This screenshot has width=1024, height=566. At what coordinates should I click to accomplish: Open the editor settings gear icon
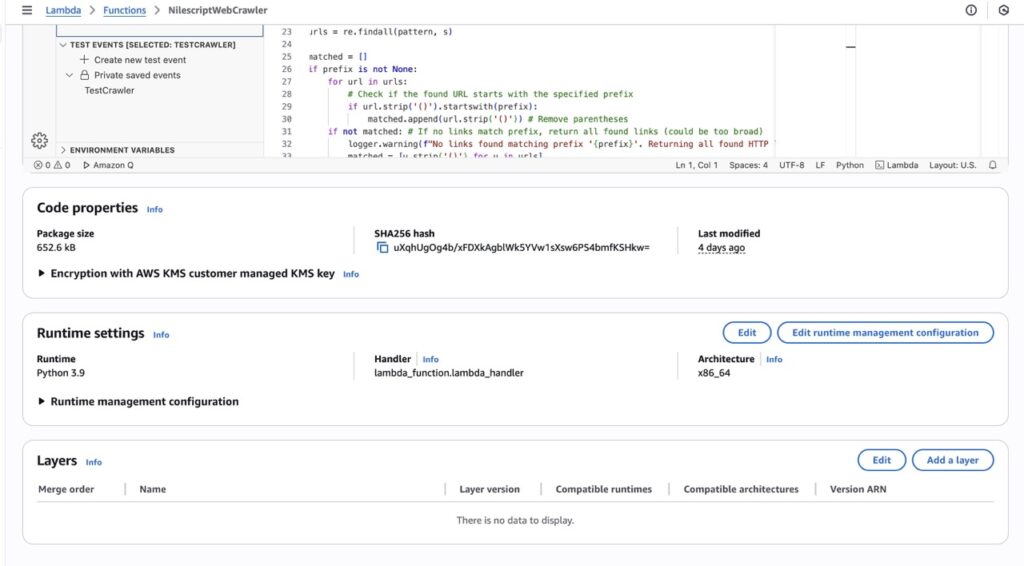click(x=39, y=140)
